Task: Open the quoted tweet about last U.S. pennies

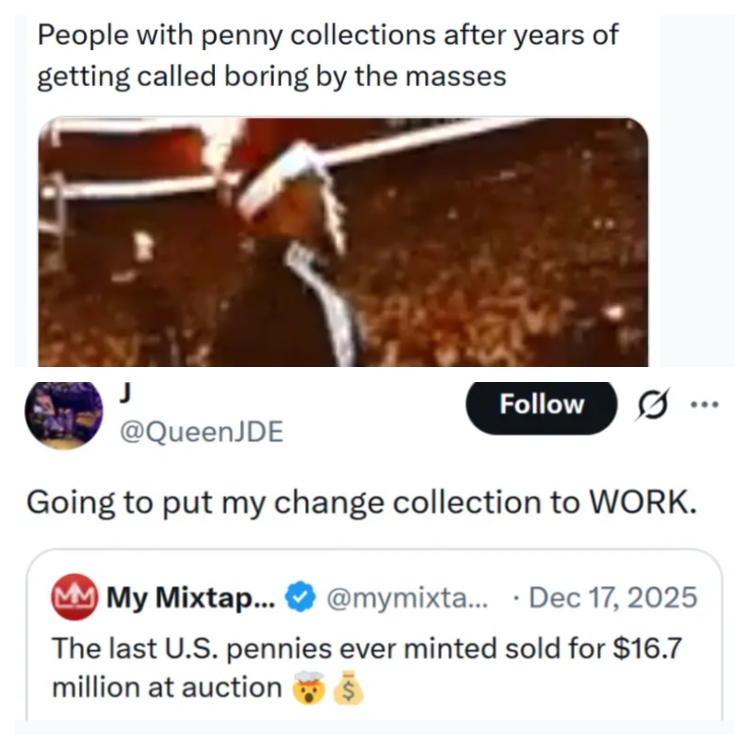Action: point(375,634)
